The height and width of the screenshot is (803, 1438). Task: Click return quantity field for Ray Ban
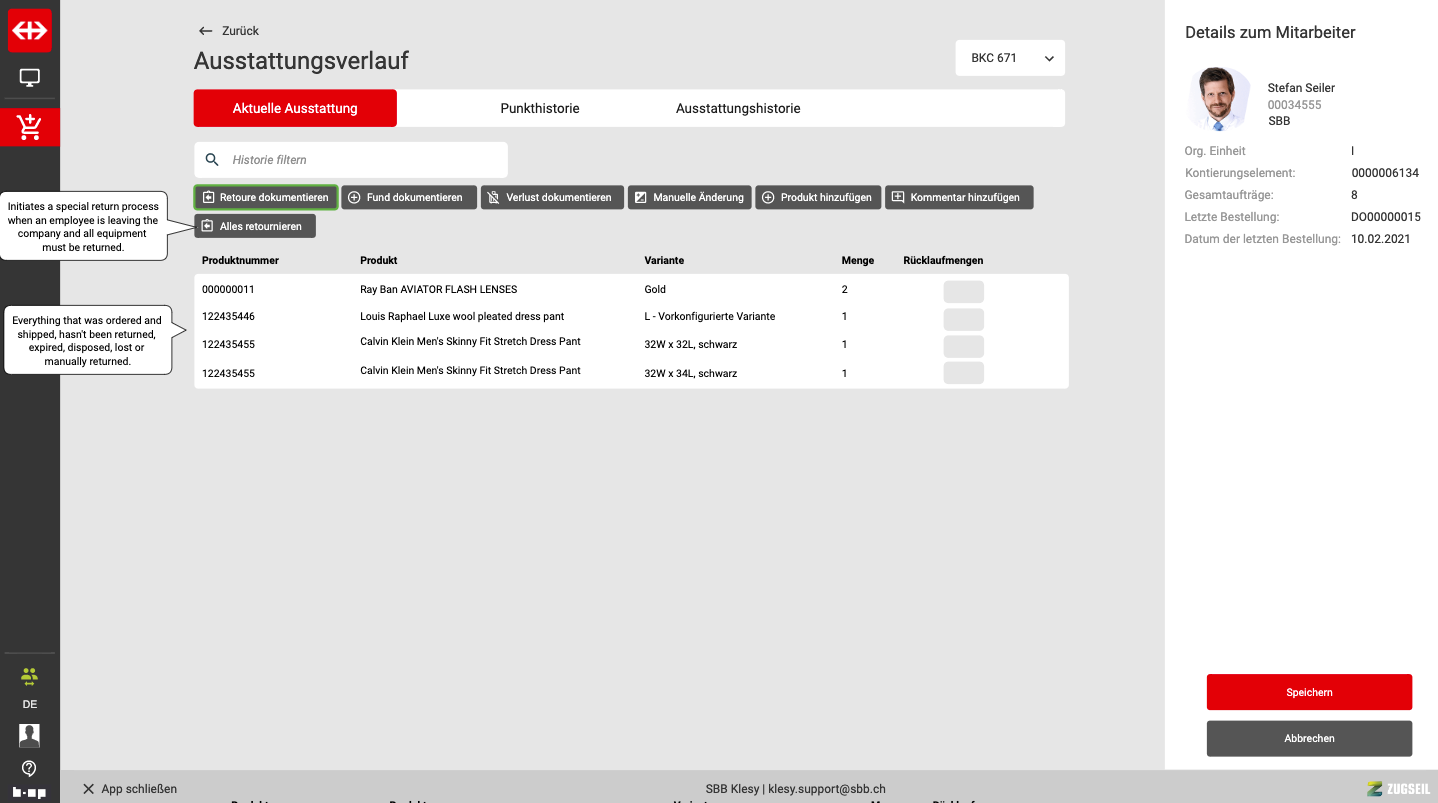coord(963,292)
